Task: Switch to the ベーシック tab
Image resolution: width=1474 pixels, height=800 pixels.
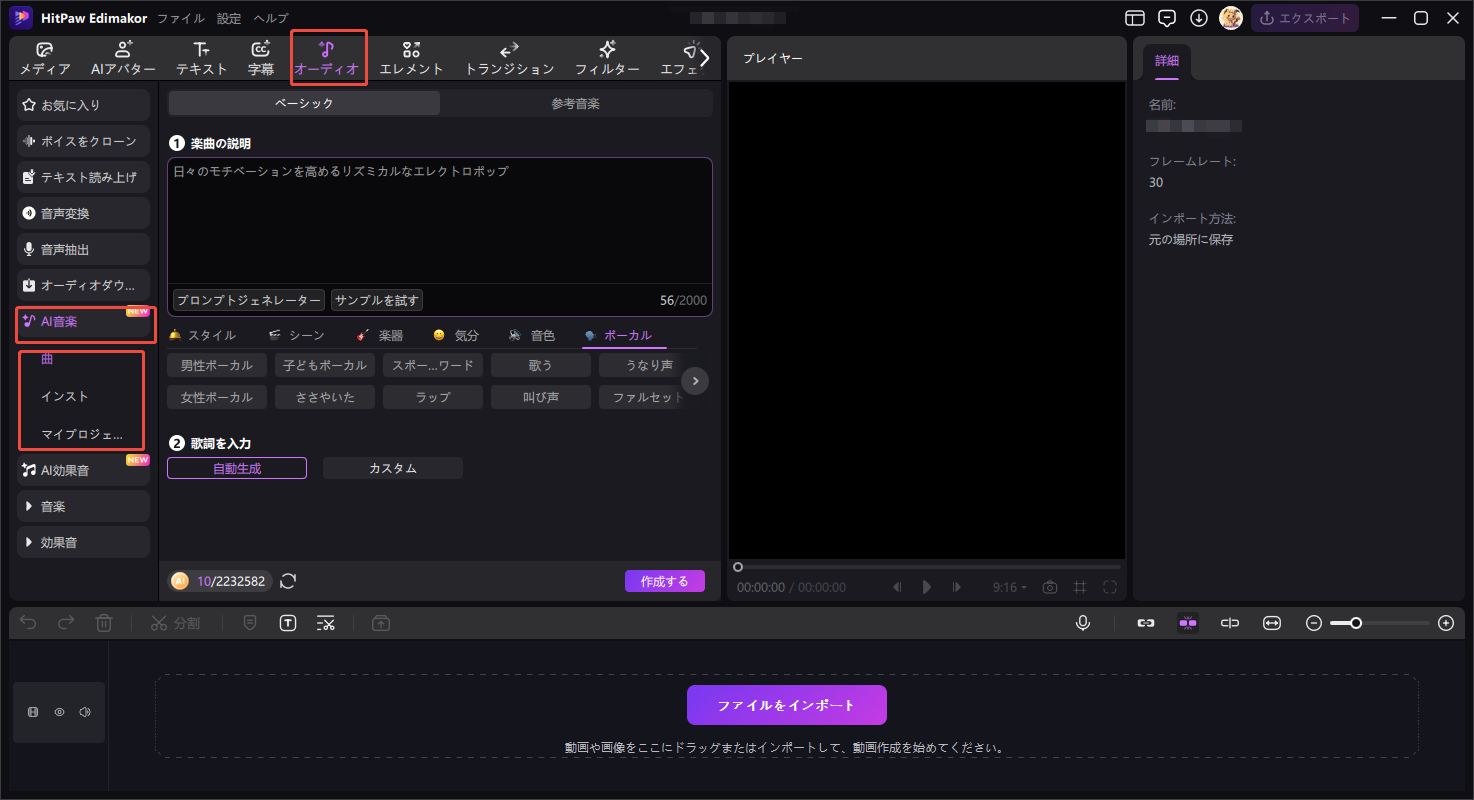Action: tap(304, 103)
